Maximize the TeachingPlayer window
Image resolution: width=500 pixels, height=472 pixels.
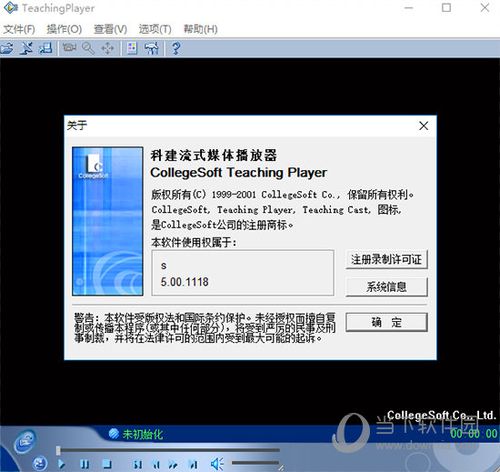446,8
